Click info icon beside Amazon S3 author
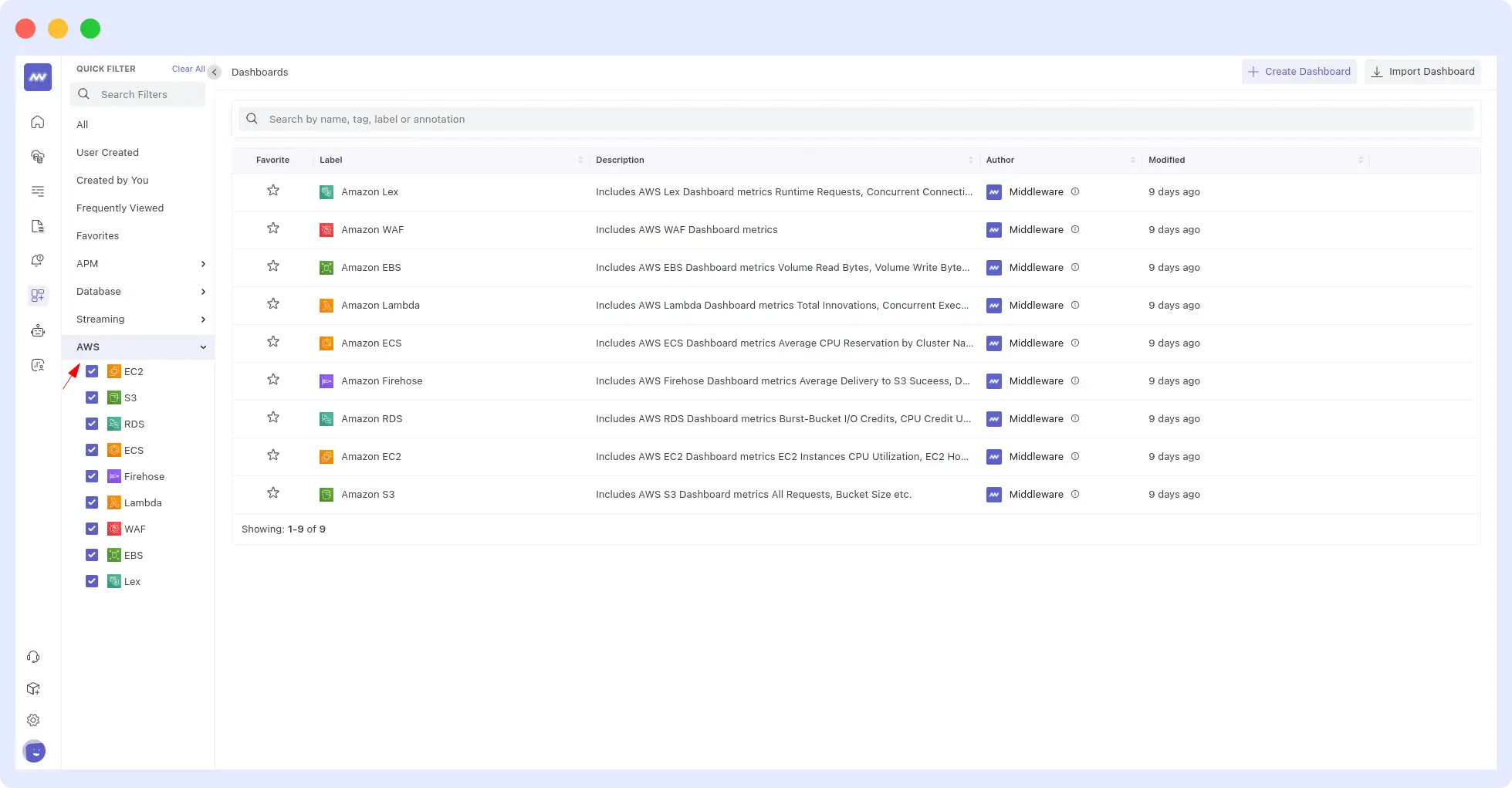 click(x=1075, y=494)
